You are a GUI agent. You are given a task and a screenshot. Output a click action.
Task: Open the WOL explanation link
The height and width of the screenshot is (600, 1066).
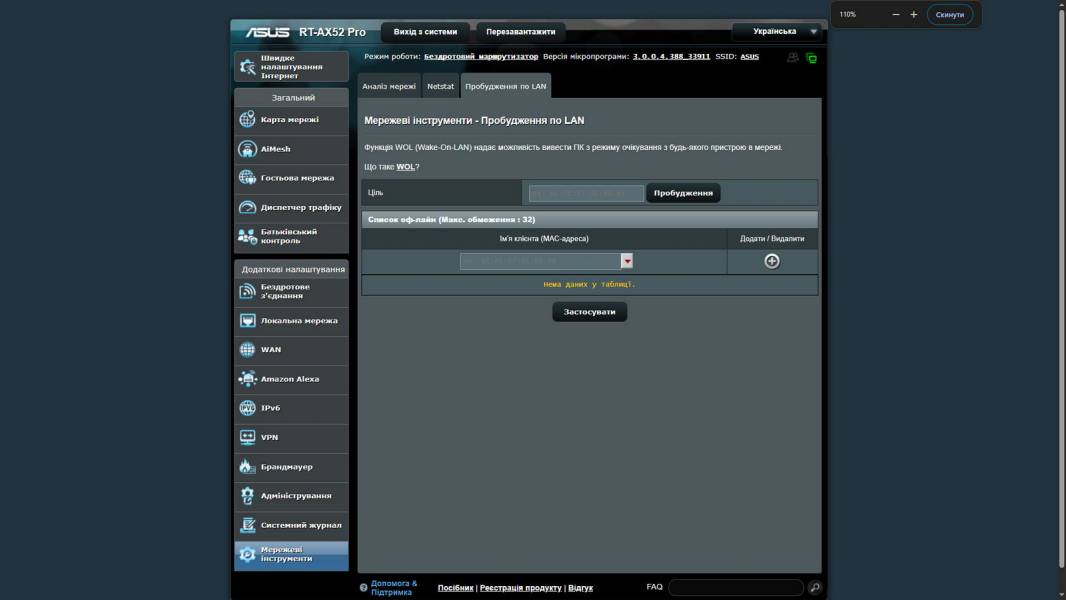coord(405,167)
